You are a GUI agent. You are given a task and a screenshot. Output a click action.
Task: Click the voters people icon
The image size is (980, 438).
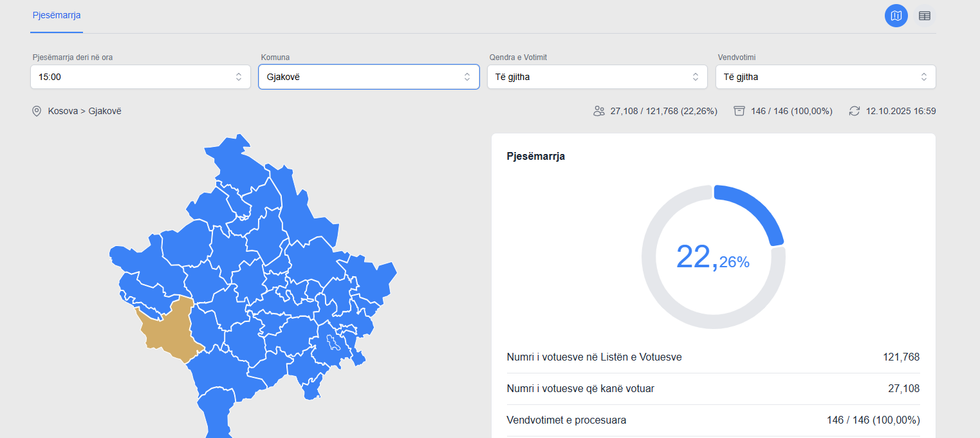click(599, 111)
